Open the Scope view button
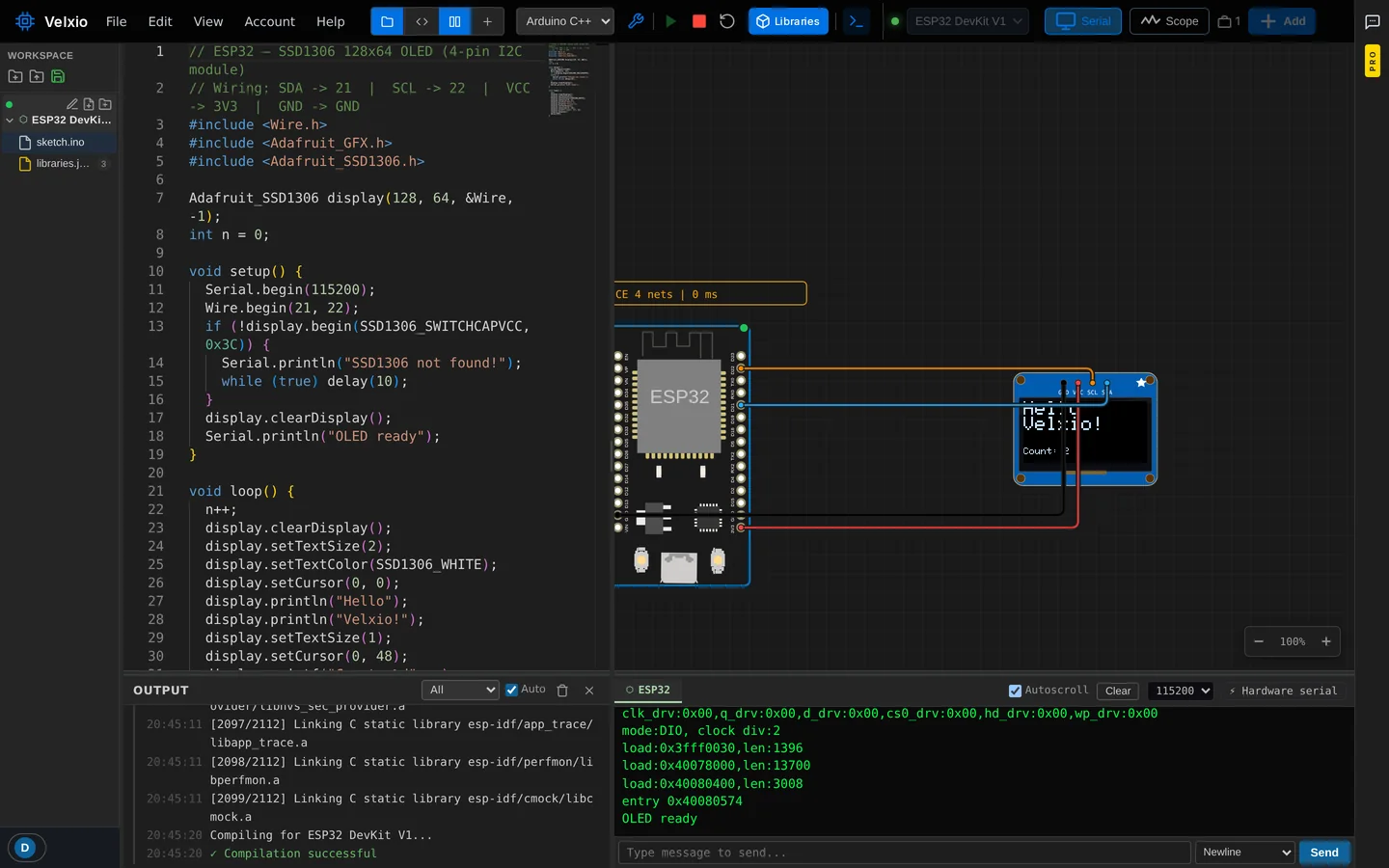Screen dimensions: 1389x868 (x=1169, y=21)
